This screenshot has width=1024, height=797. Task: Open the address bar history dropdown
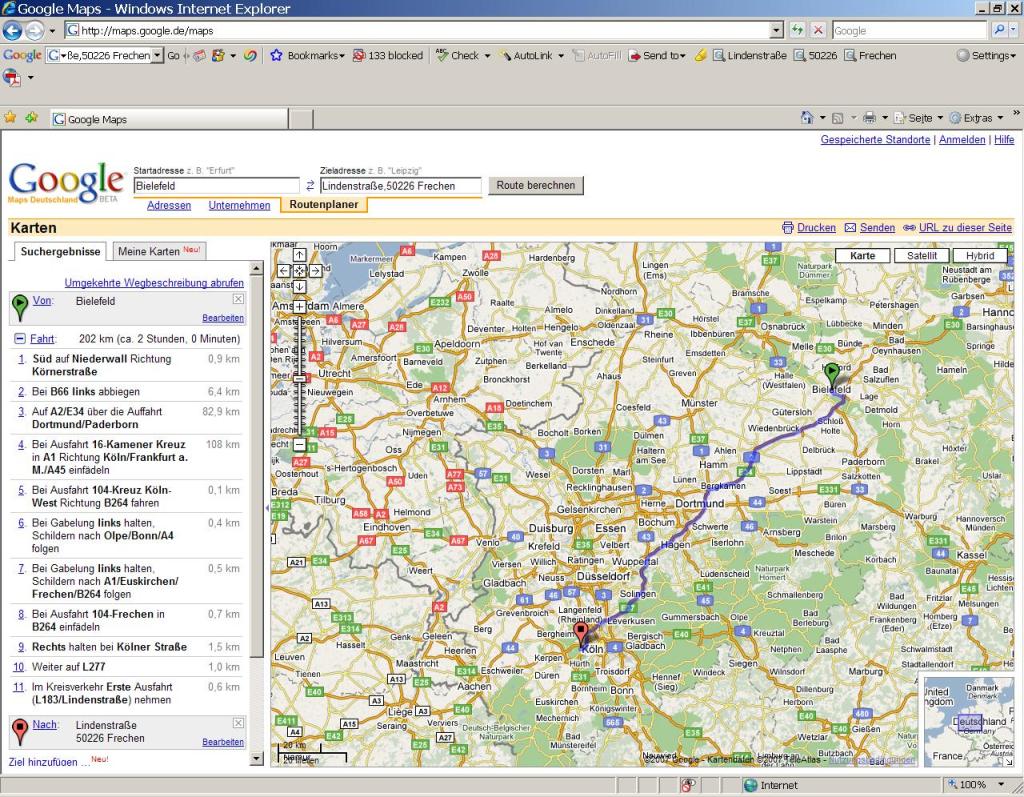pyautogui.click(x=776, y=30)
